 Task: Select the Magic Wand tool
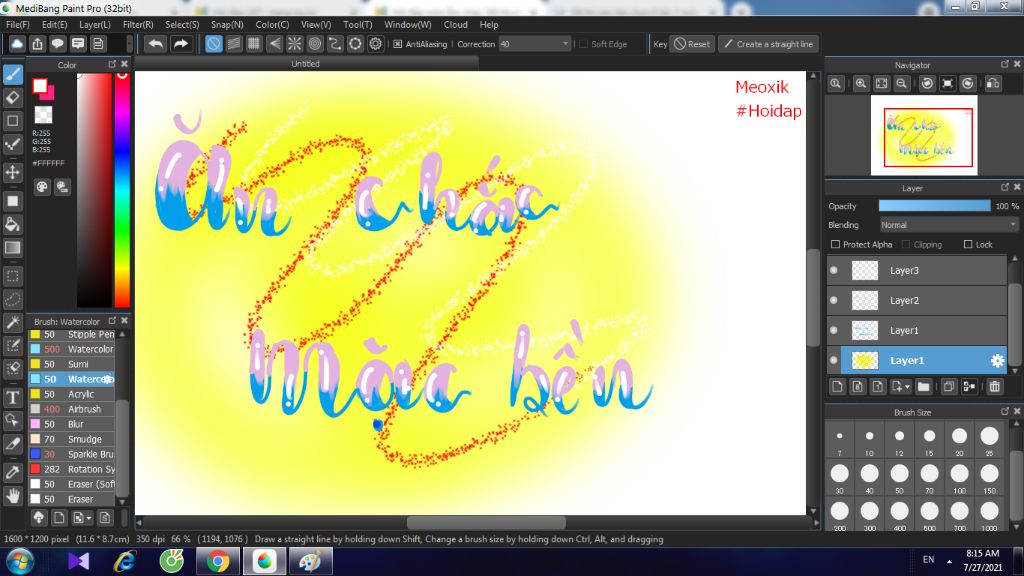12,322
